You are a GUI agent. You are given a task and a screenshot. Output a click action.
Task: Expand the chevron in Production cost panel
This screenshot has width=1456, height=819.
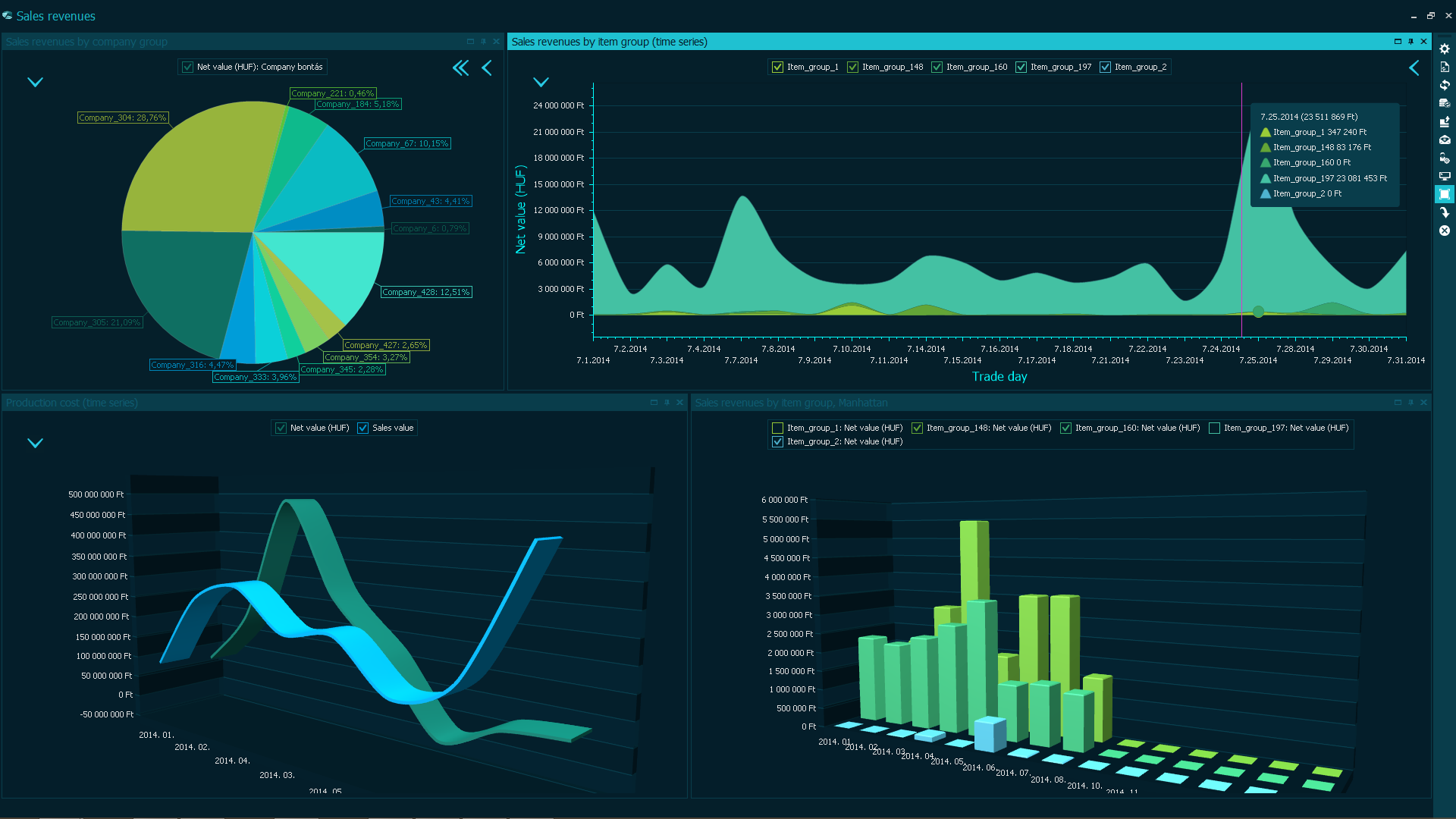point(35,443)
